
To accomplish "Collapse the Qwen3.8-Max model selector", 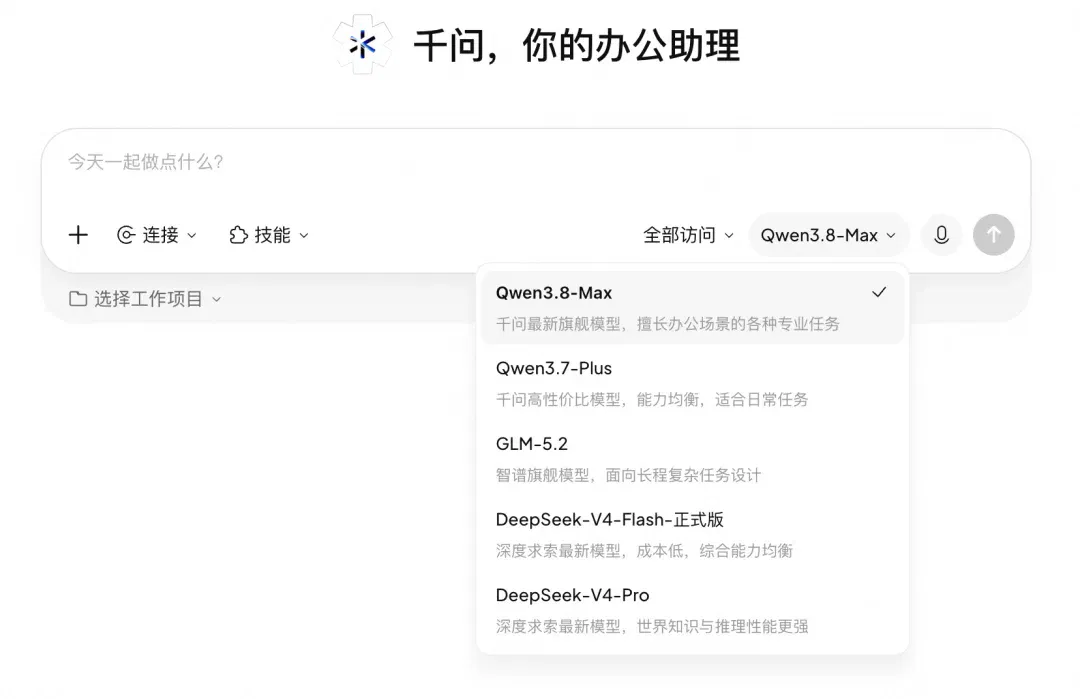I will (x=829, y=235).
